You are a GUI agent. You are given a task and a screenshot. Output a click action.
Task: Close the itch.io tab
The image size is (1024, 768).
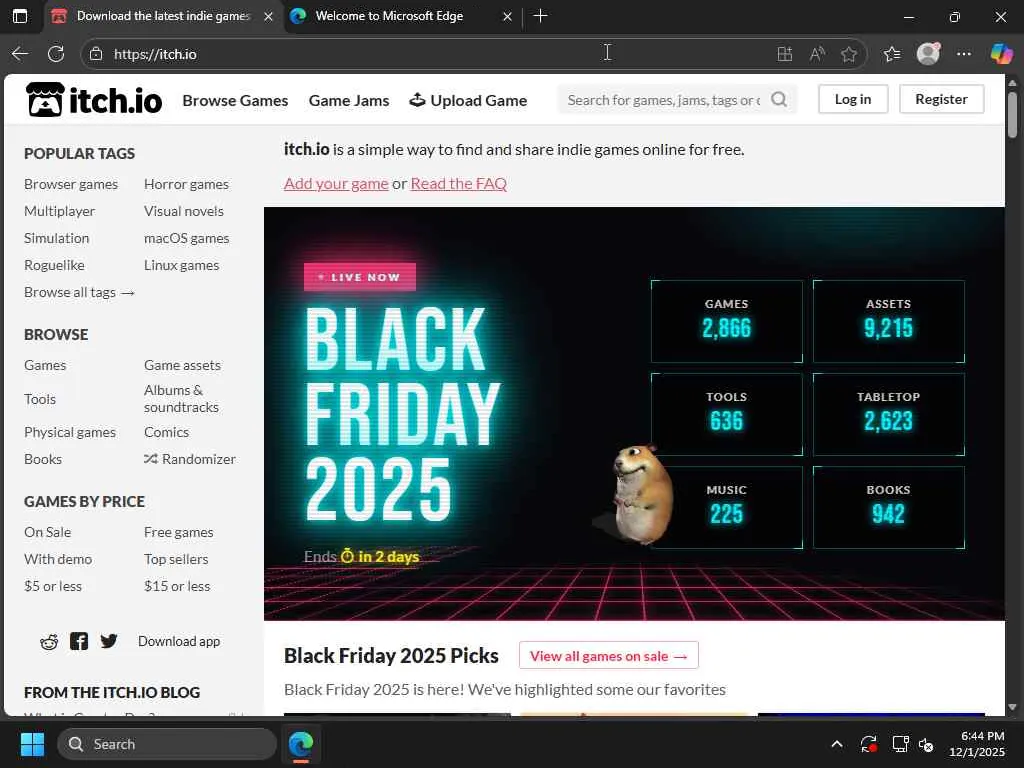coord(268,16)
